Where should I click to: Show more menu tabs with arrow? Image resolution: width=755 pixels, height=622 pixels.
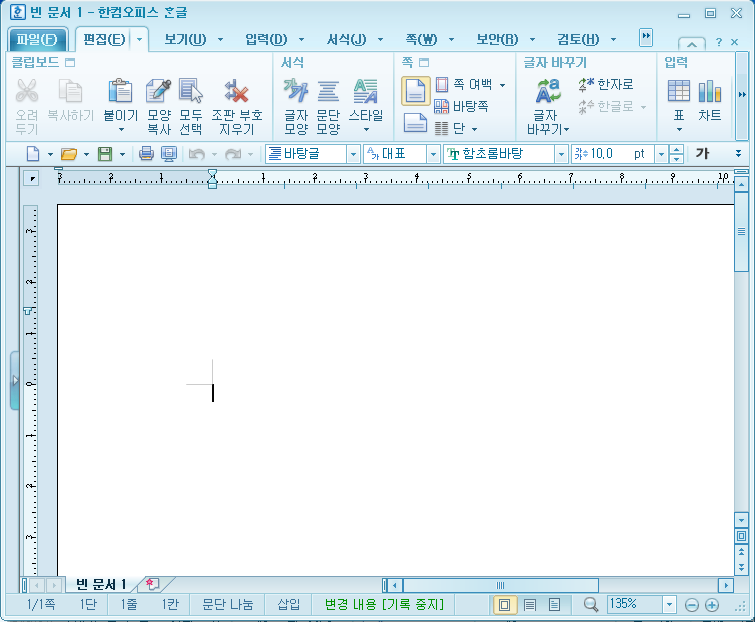coord(646,37)
